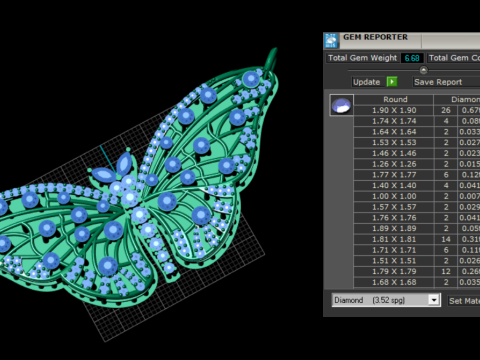
Task: Select the 1.71 X 1.71 row
Action: coord(417,250)
